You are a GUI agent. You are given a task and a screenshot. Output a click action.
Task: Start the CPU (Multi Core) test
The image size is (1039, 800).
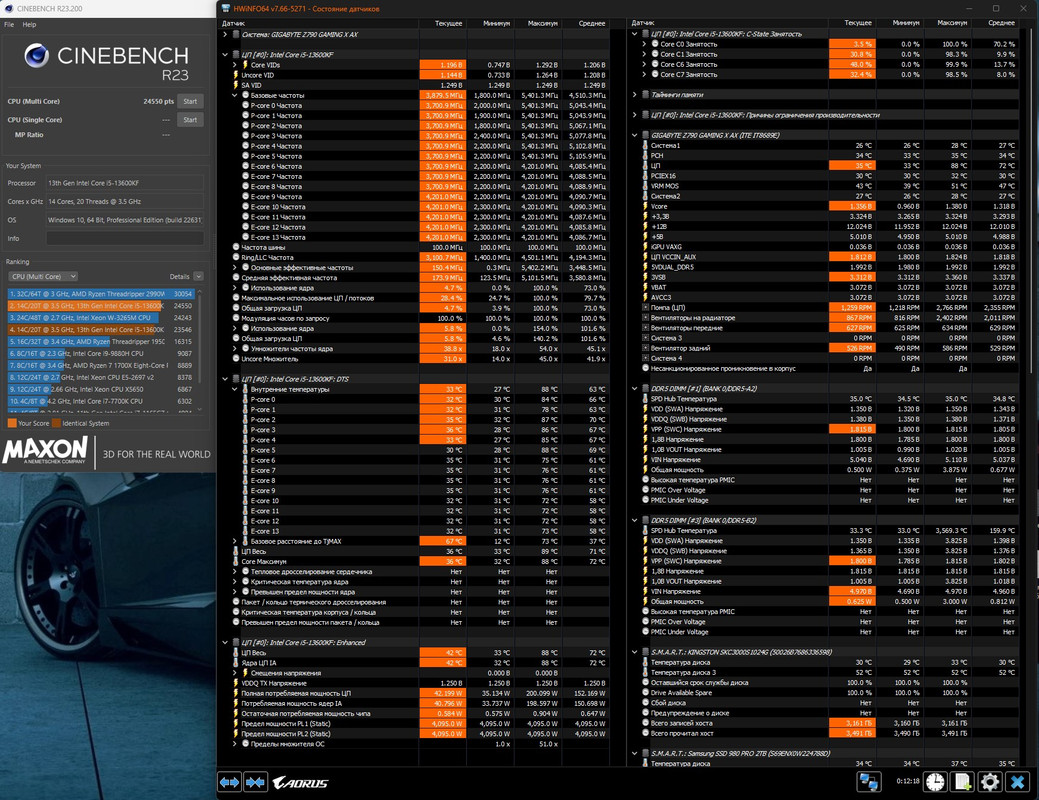pyautogui.click(x=190, y=101)
